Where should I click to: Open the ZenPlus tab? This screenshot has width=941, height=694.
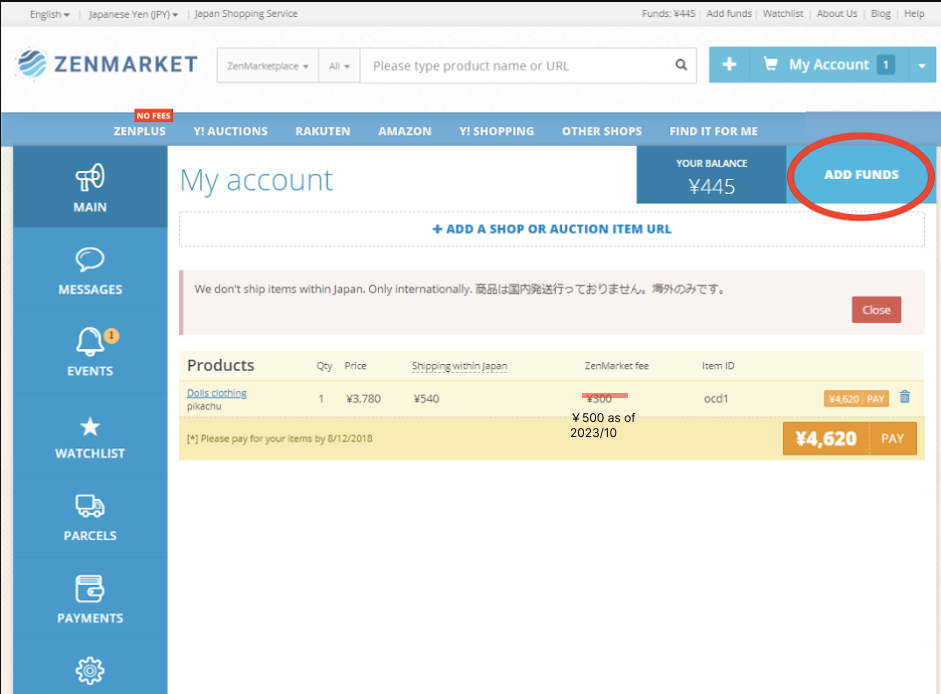click(x=139, y=131)
